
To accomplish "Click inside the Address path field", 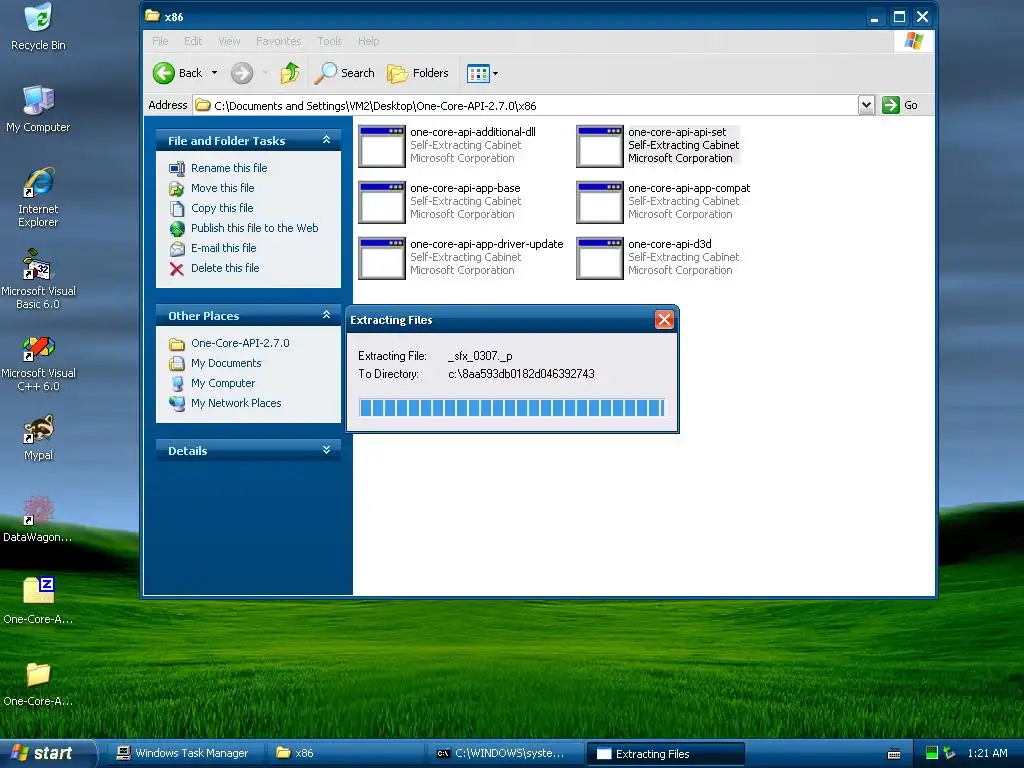I will 525,105.
